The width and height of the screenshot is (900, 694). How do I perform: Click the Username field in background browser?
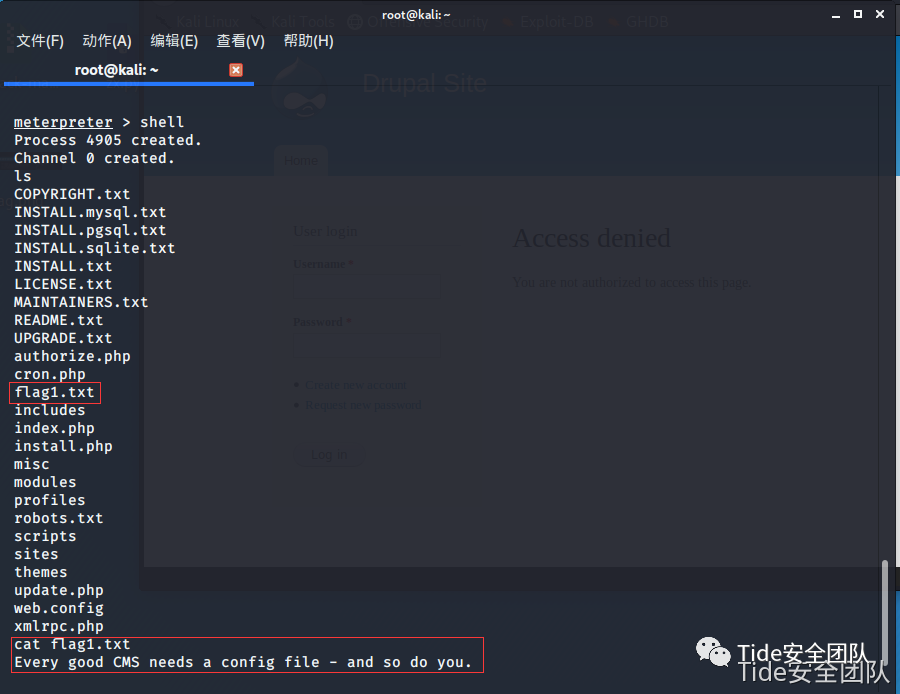[x=367, y=286]
